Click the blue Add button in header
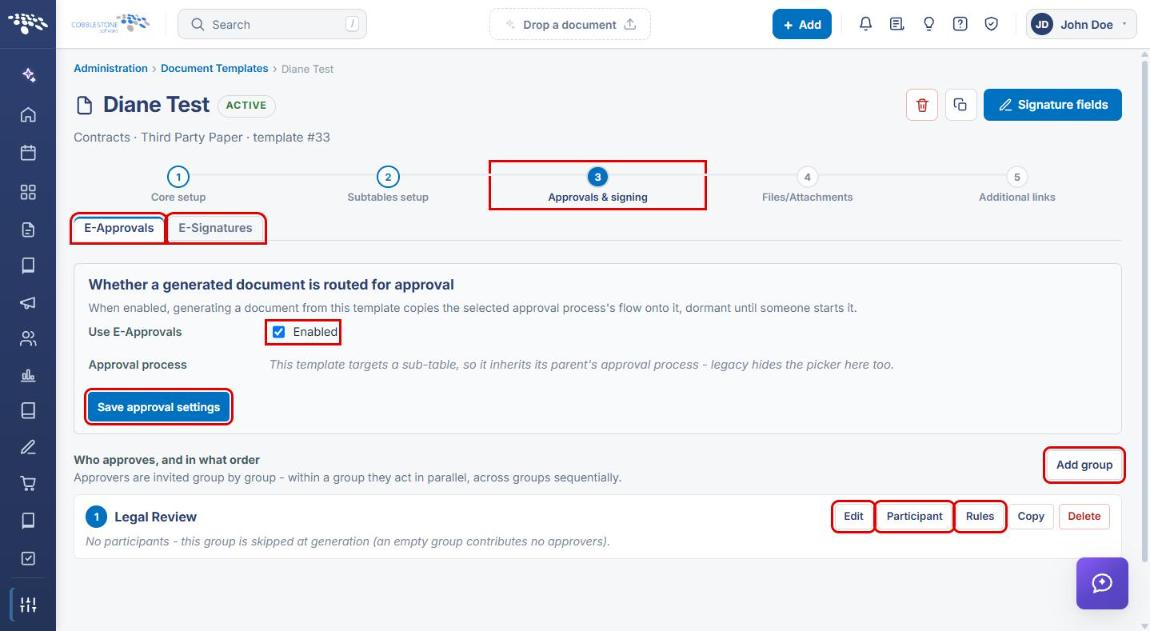The width and height of the screenshot is (1150, 631). 802,24
